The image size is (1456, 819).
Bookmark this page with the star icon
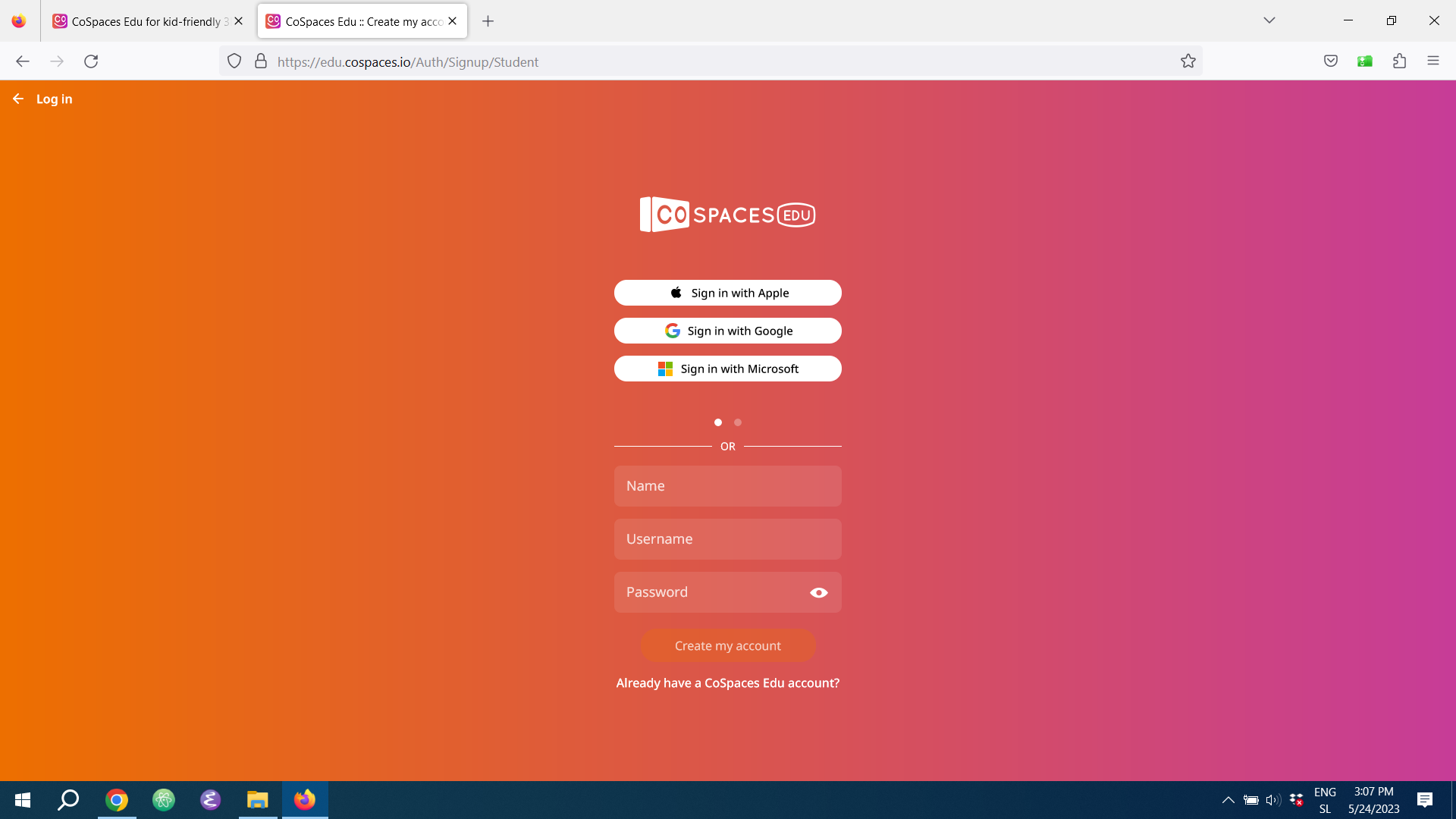coord(1188,61)
